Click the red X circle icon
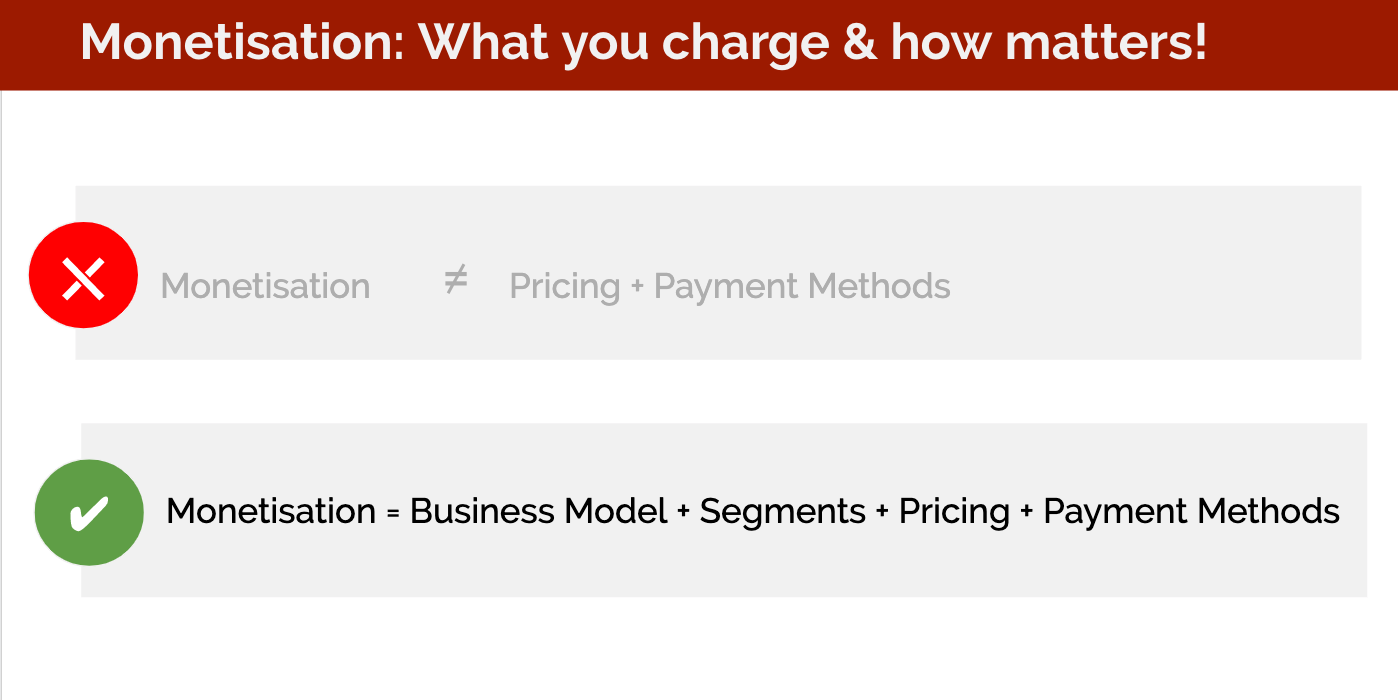Screen dimensions: 1398x700 click(83, 275)
